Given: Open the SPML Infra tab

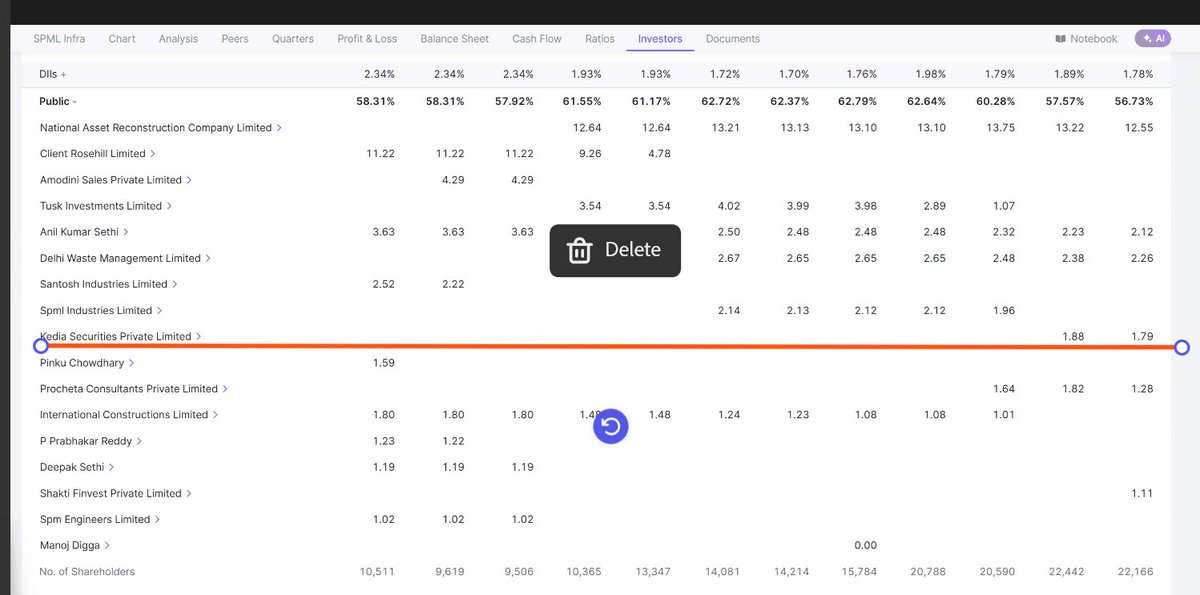Looking at the screenshot, I should pyautogui.click(x=59, y=39).
